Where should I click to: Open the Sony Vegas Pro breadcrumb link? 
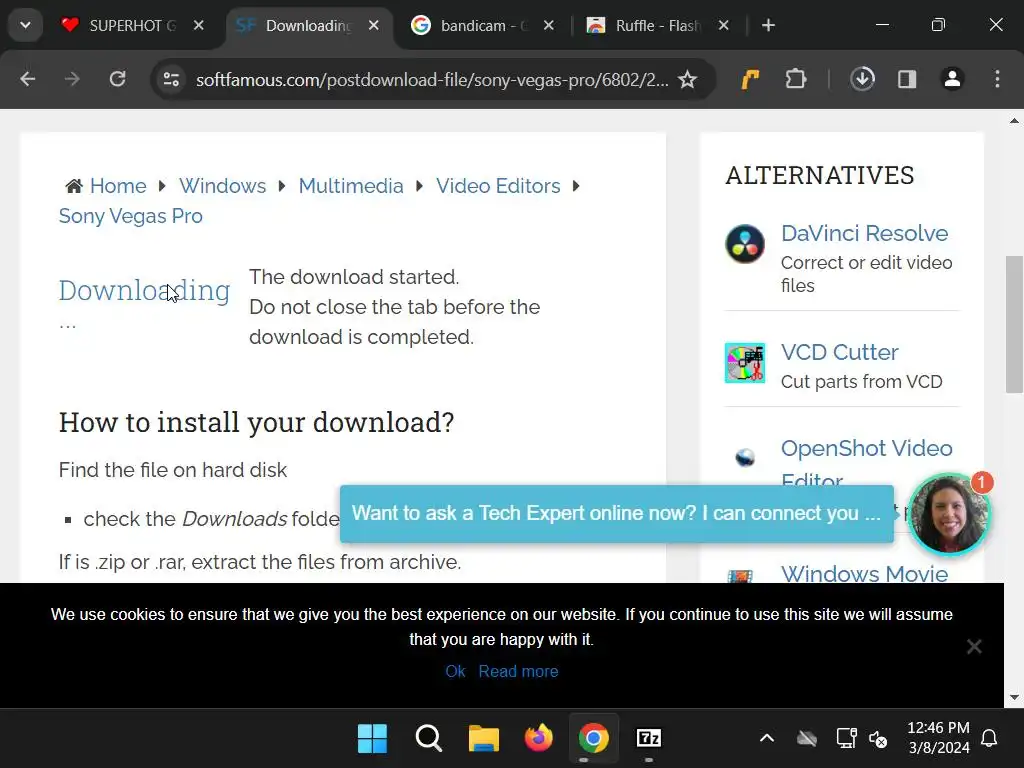click(x=131, y=216)
